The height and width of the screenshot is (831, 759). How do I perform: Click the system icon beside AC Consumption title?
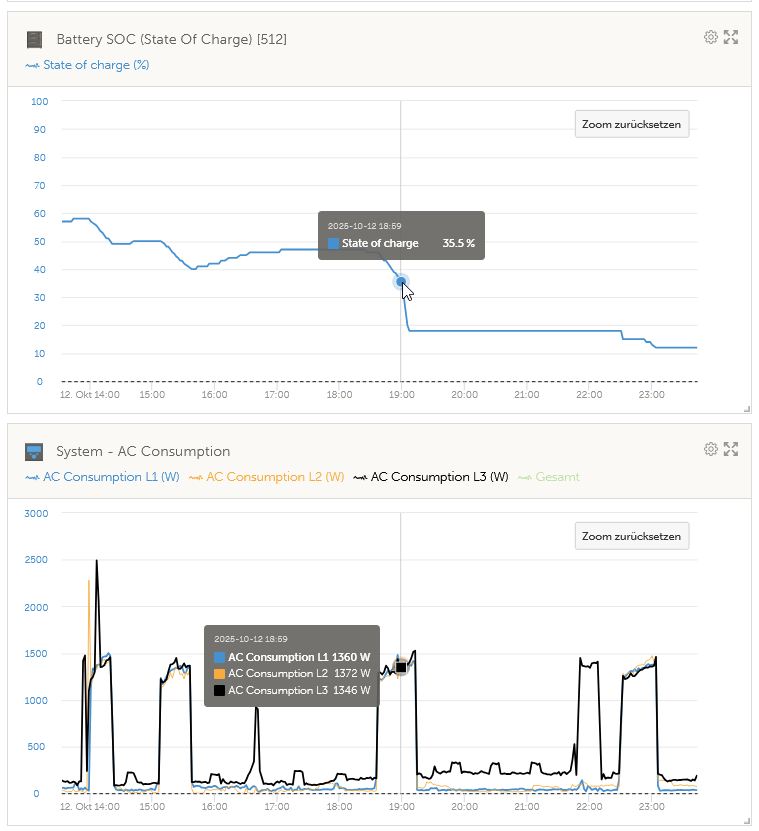click(x=35, y=452)
